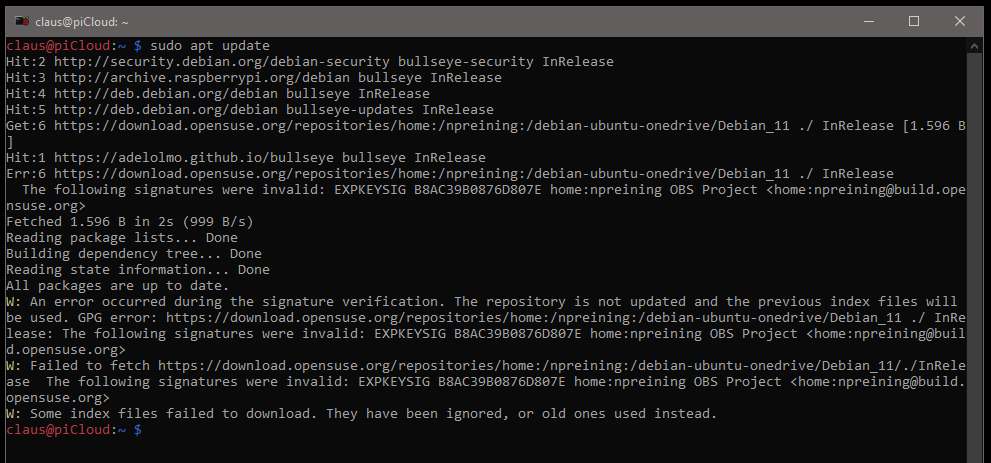The height and width of the screenshot is (463, 991).
Task: Select the 'Hit:4' deb.debian.org bullseye line
Action: pyautogui.click(x=217, y=93)
